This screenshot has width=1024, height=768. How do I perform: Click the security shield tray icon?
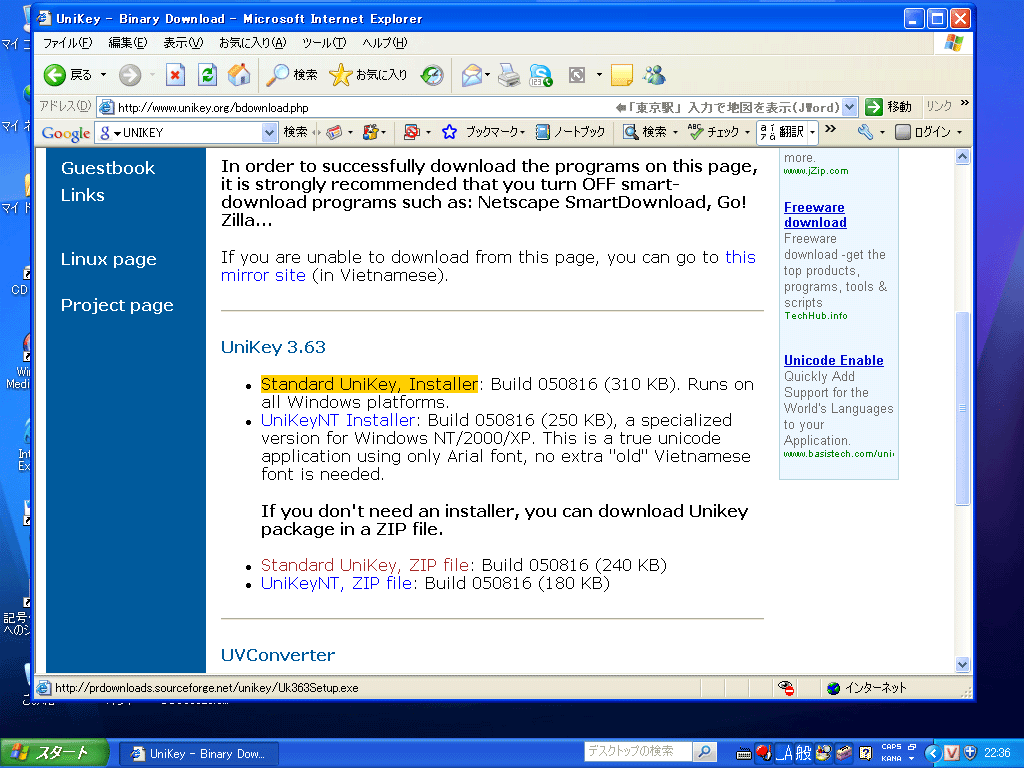970,753
